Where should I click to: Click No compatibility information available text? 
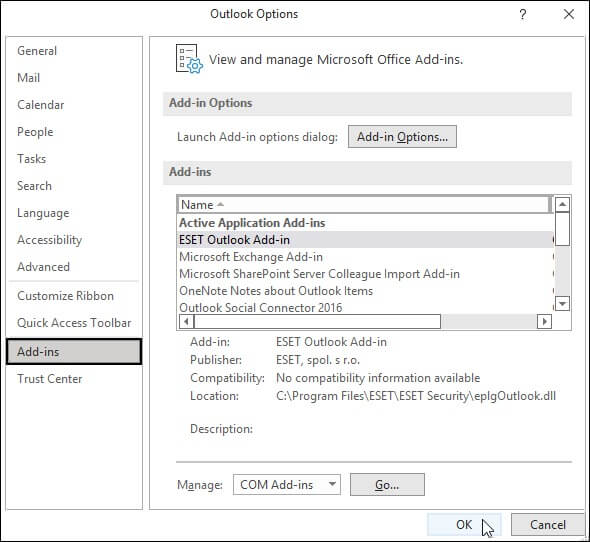[378, 378]
